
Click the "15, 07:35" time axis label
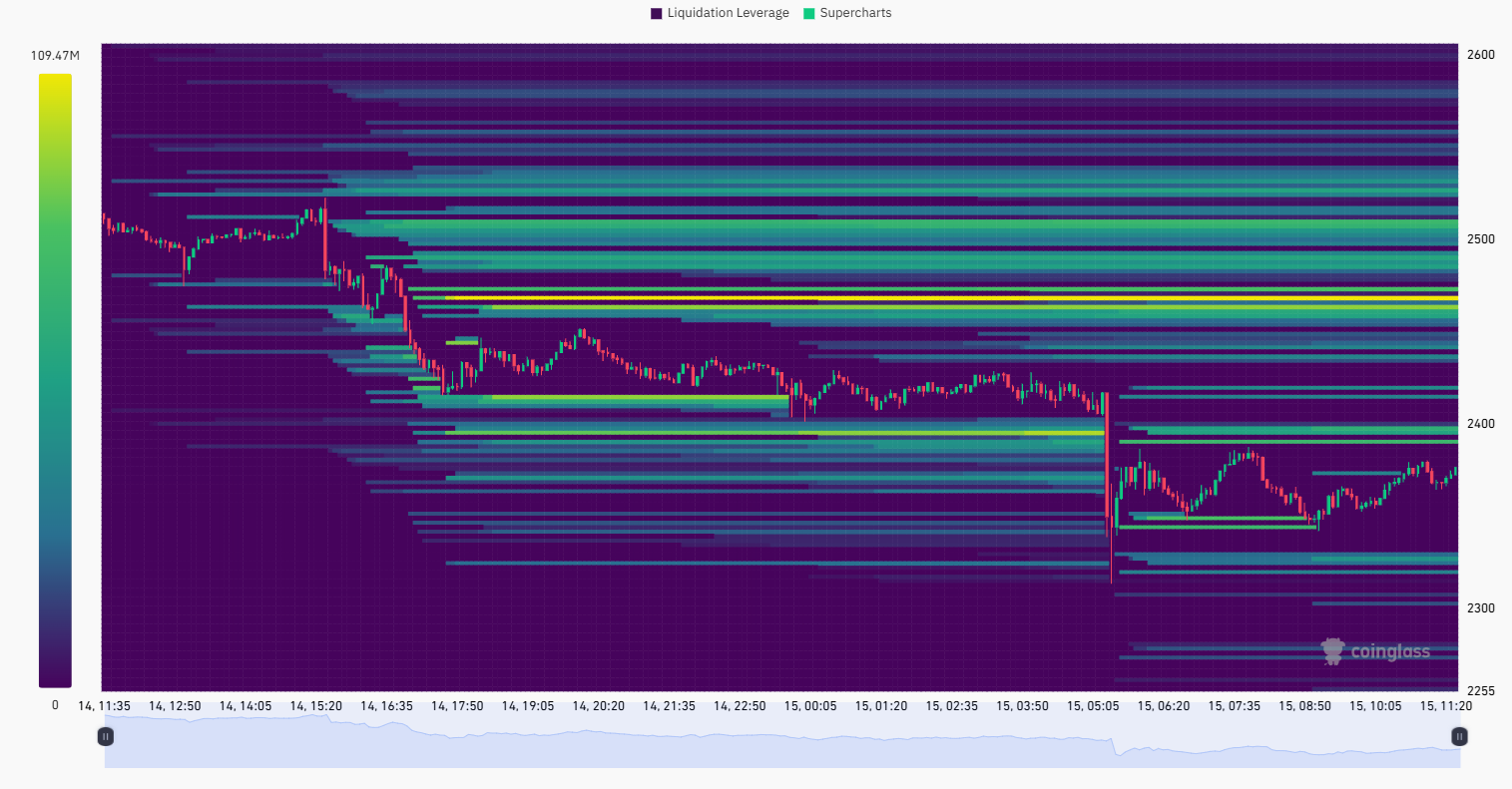[1235, 706]
